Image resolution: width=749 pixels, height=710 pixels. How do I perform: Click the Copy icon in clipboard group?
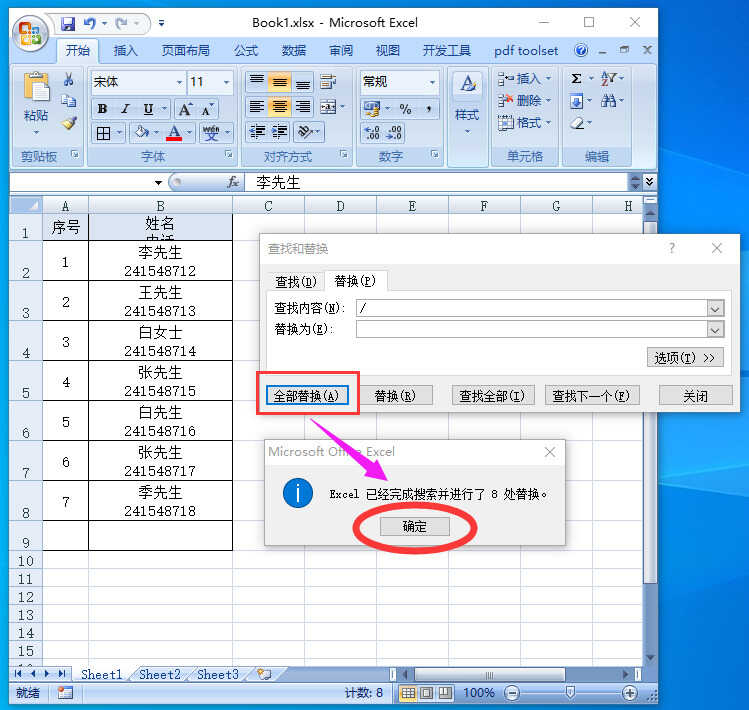(x=69, y=101)
